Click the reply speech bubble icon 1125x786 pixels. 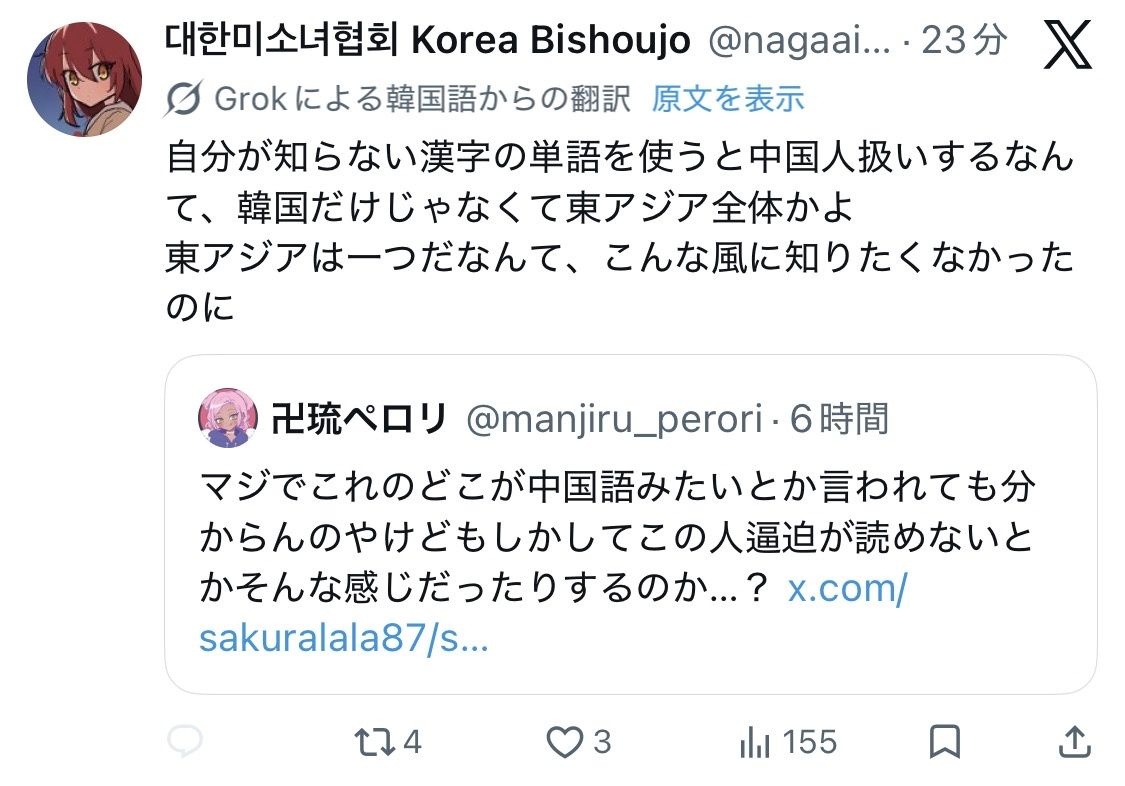[185, 741]
